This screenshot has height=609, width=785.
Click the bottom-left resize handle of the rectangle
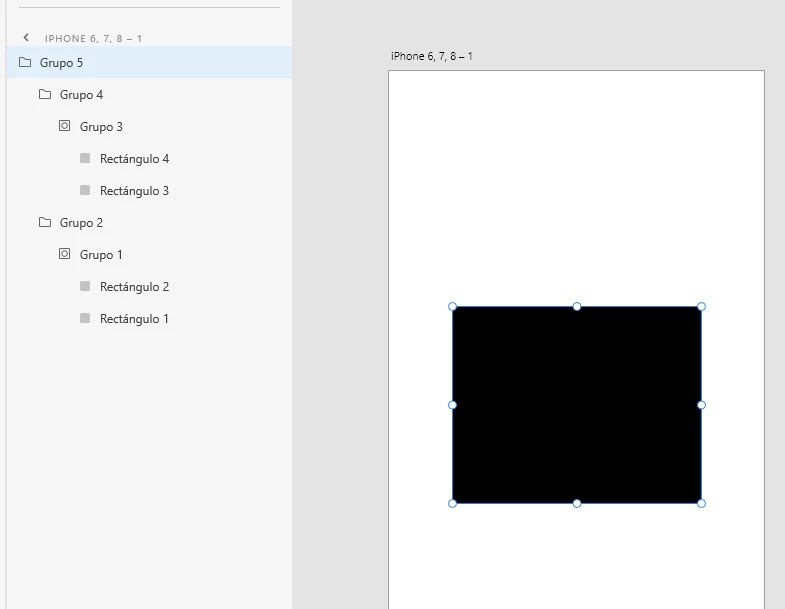(452, 503)
